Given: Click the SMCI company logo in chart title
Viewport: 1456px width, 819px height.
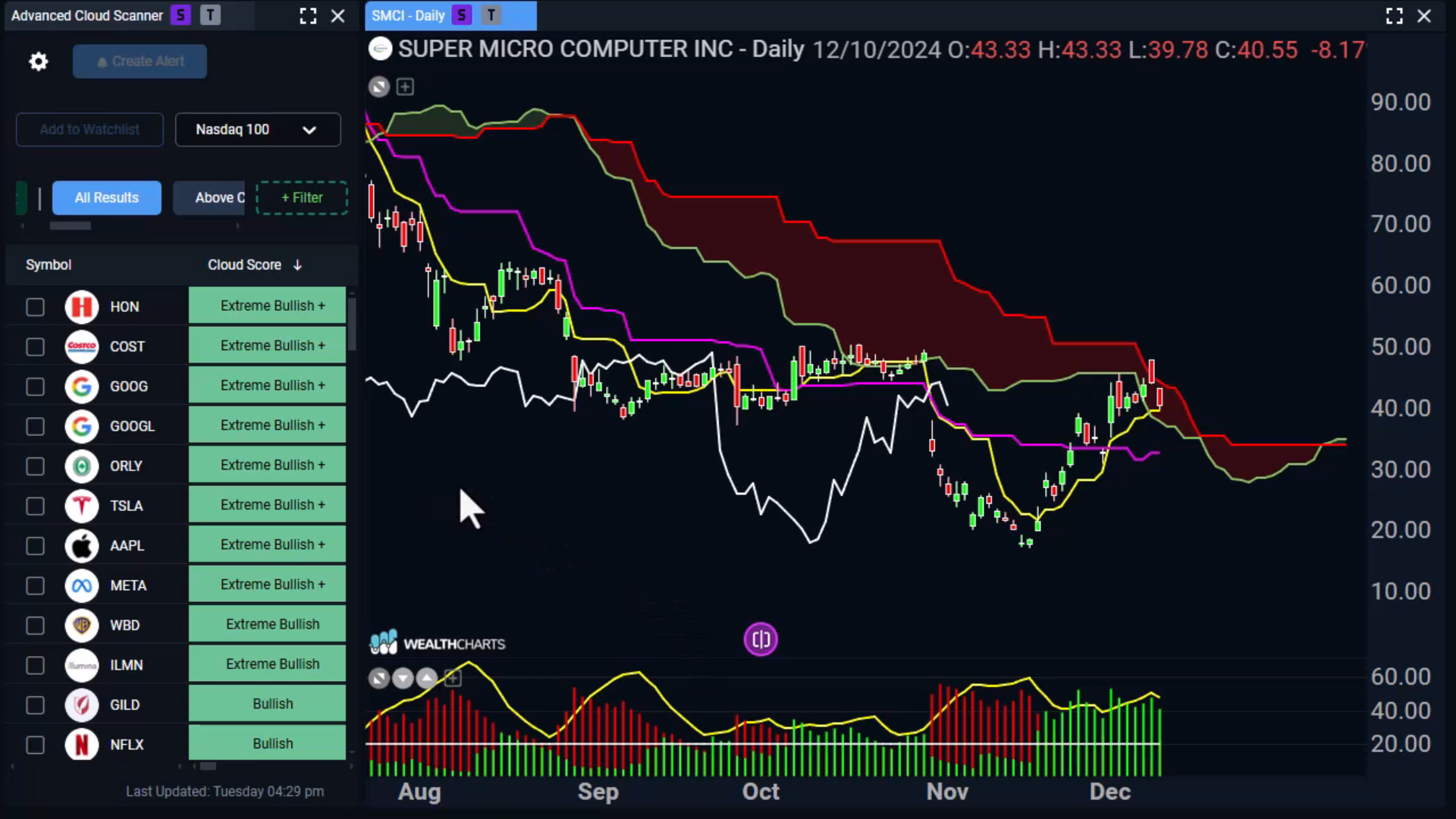Looking at the screenshot, I should coord(380,49).
